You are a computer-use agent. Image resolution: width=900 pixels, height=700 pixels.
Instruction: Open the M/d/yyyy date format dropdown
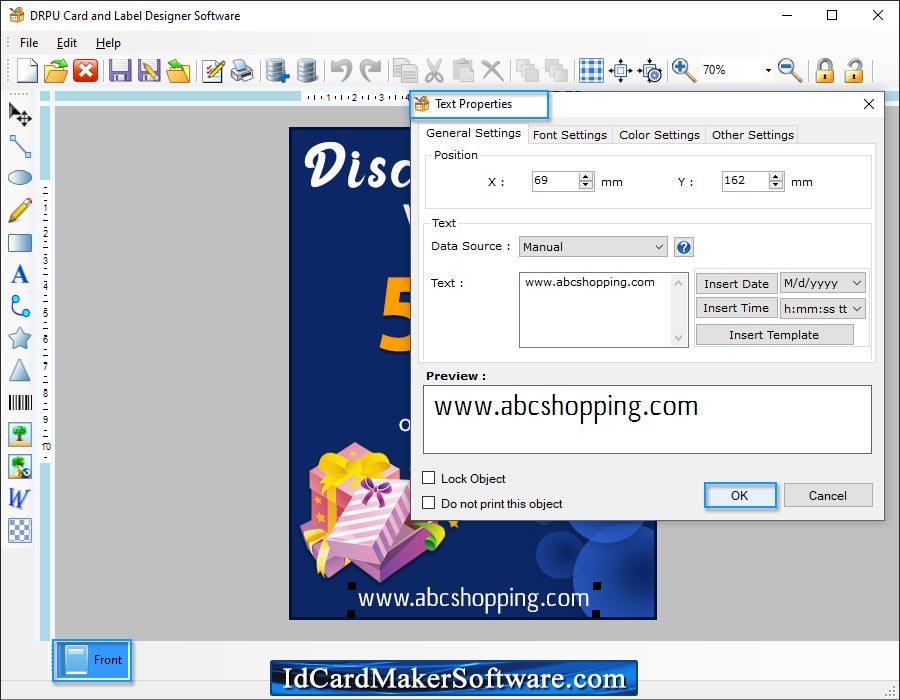click(x=822, y=284)
